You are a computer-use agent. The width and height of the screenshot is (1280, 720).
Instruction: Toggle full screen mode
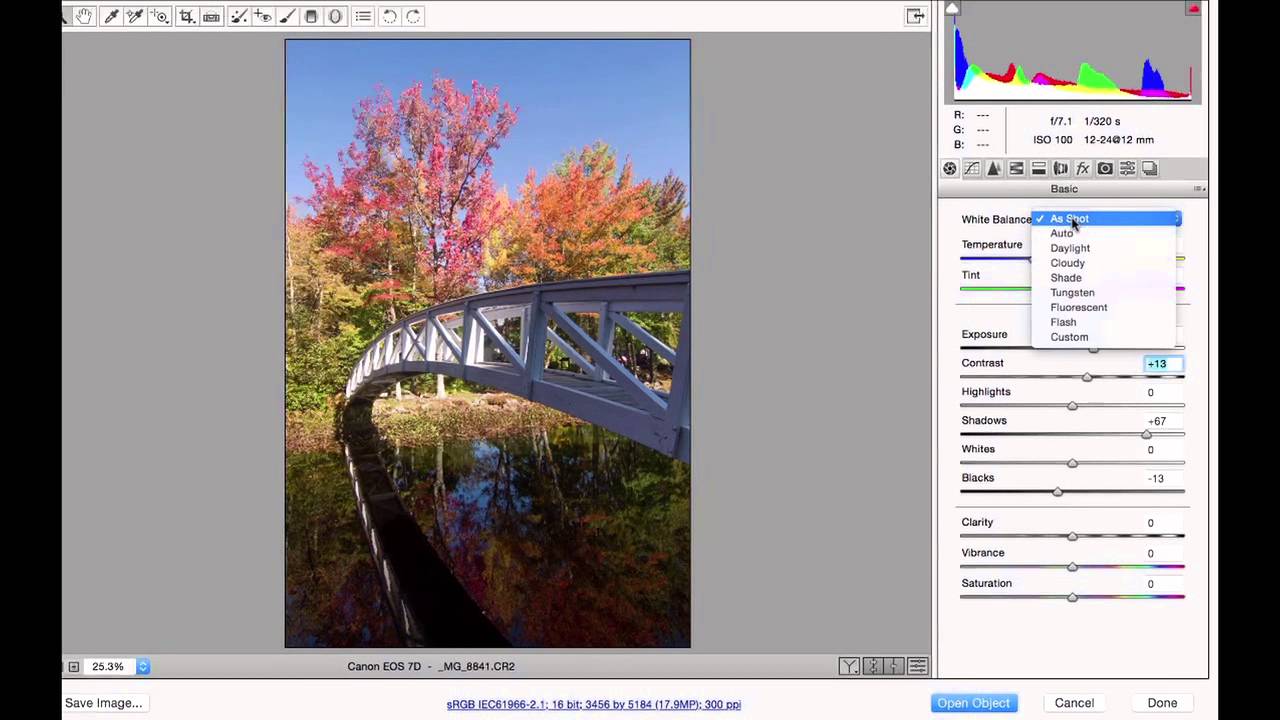click(x=914, y=16)
